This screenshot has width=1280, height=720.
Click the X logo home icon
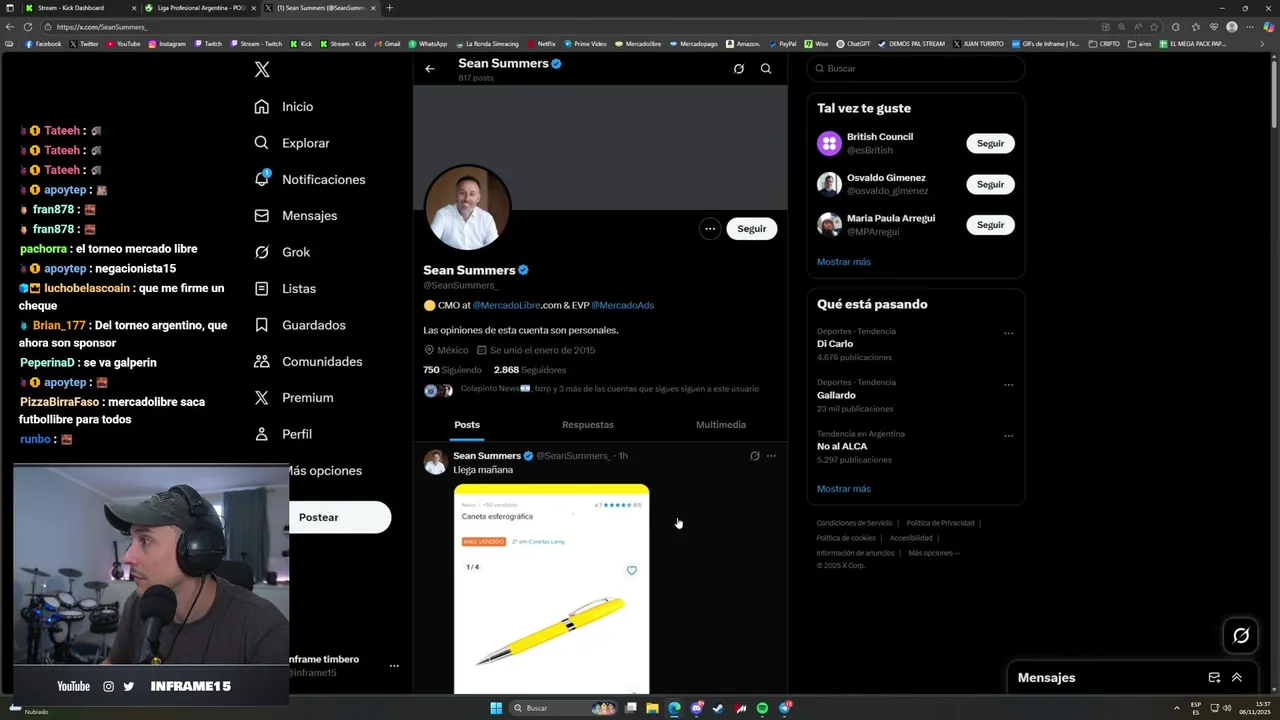coord(262,69)
